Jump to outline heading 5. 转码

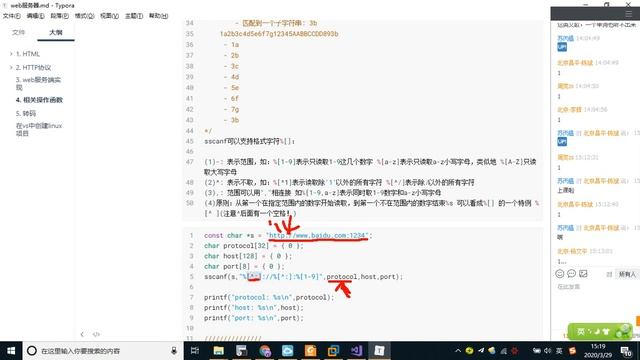point(26,113)
